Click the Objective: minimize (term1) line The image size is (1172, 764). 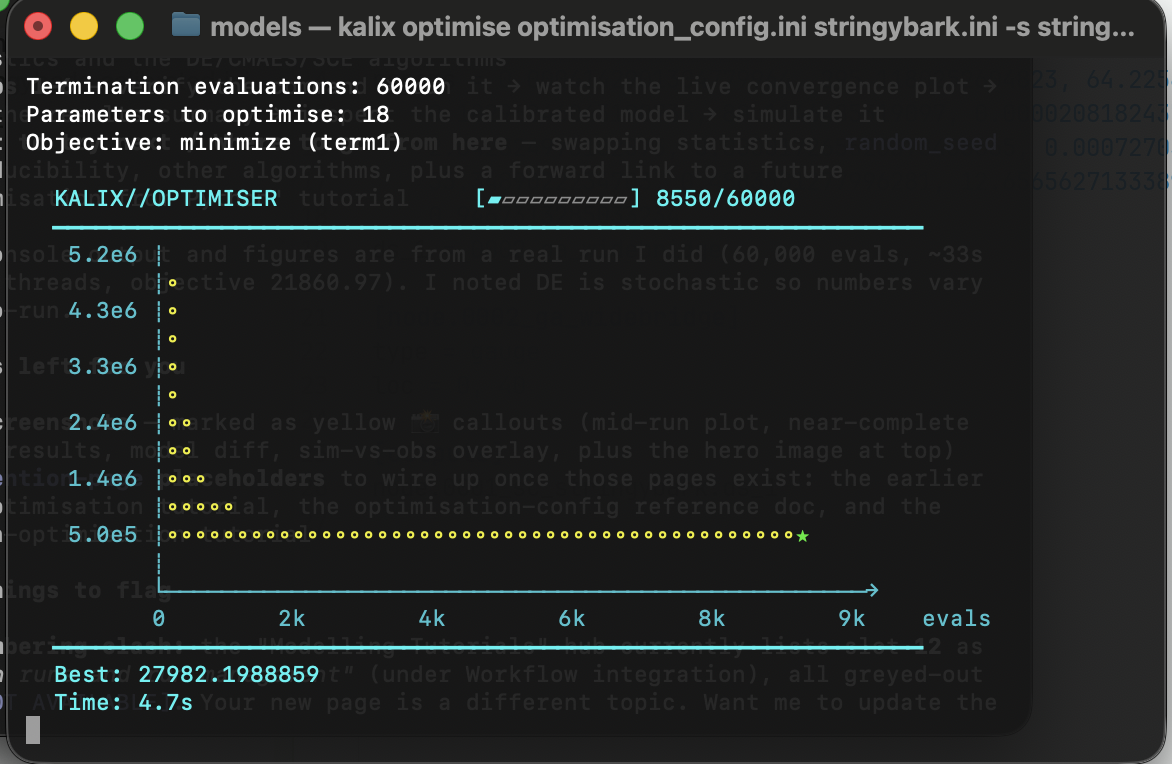[215, 142]
